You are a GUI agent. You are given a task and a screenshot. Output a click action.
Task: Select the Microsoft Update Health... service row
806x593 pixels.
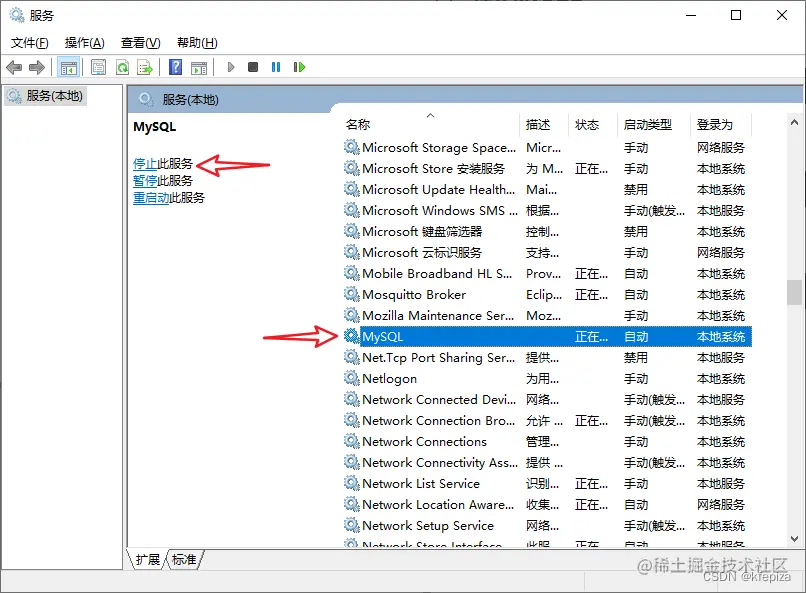pyautogui.click(x=546, y=190)
